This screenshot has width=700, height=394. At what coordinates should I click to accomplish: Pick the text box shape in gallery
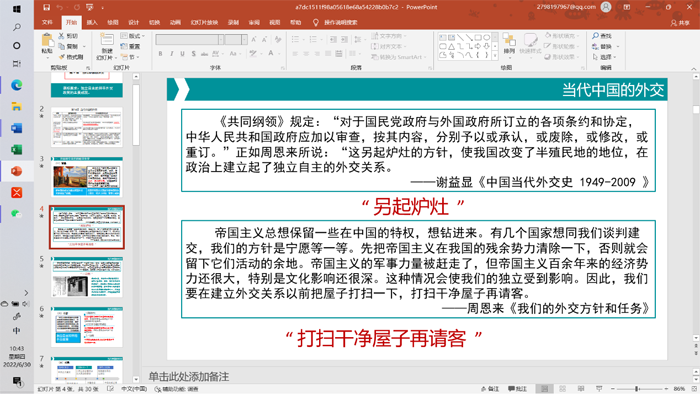[x=443, y=37]
